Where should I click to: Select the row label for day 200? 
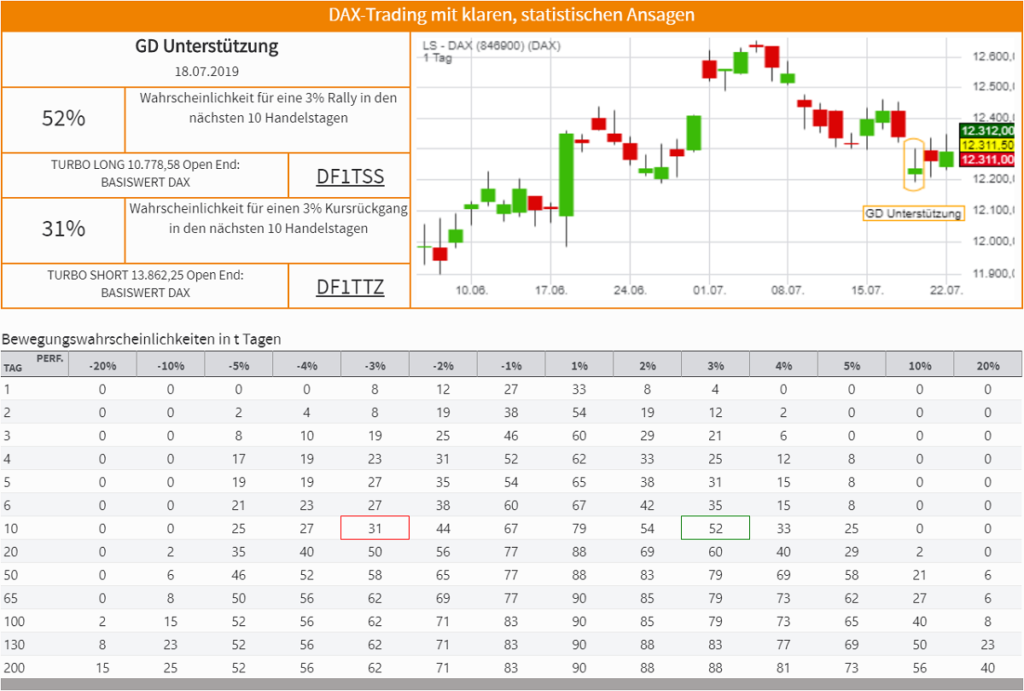(14, 668)
